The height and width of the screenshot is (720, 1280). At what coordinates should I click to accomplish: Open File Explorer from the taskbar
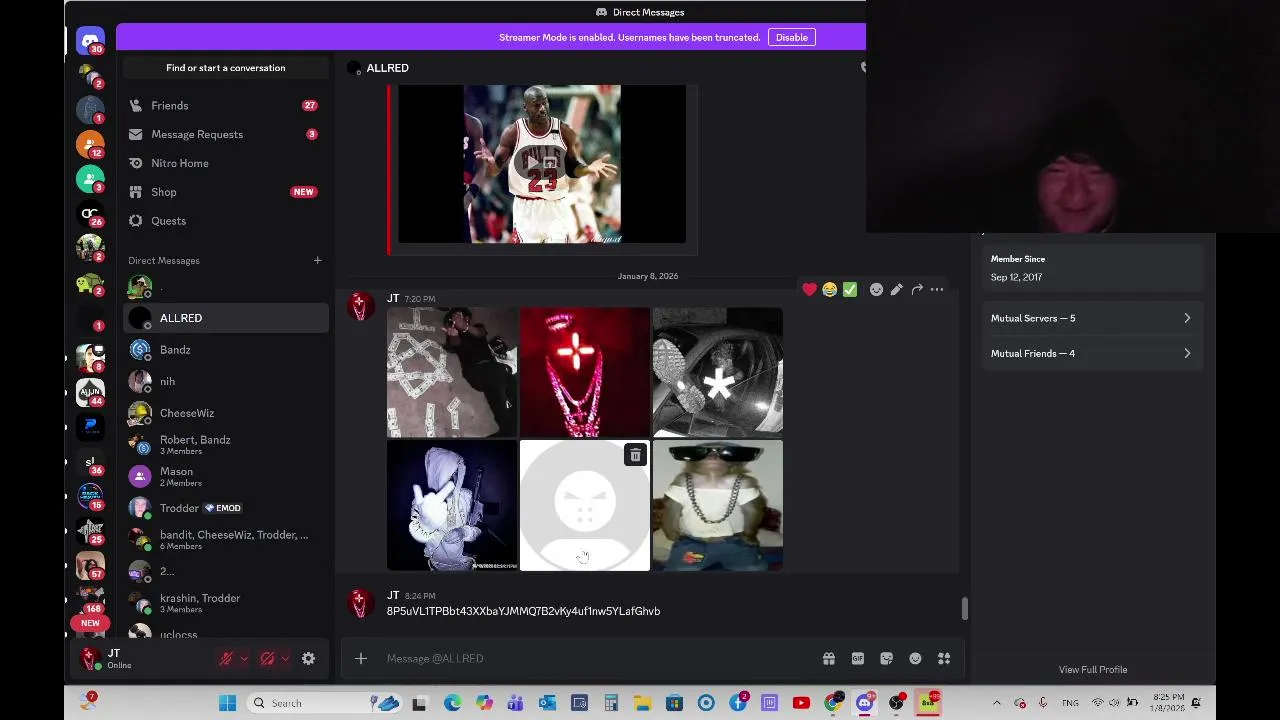643,703
